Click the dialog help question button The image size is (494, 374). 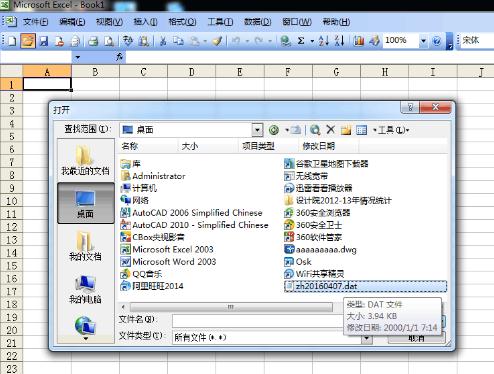410,107
